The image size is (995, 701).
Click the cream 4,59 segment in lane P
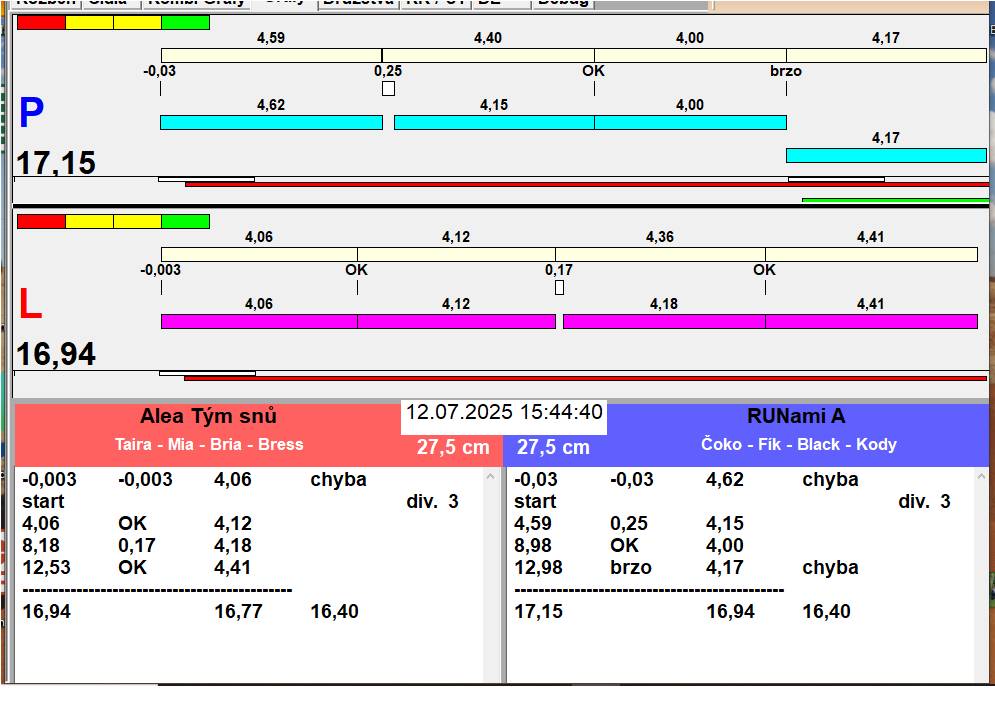pyautogui.click(x=272, y=55)
